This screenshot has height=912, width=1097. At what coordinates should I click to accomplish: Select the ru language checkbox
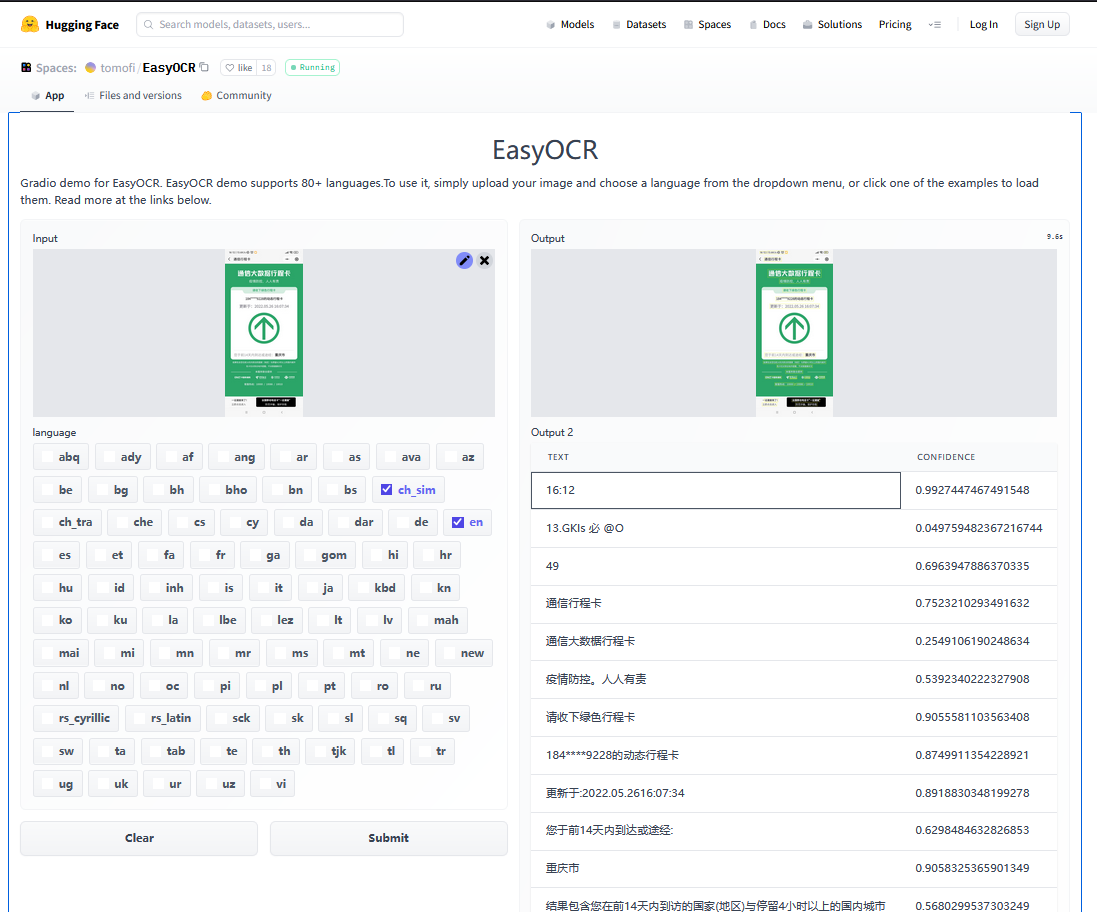[x=418, y=686]
